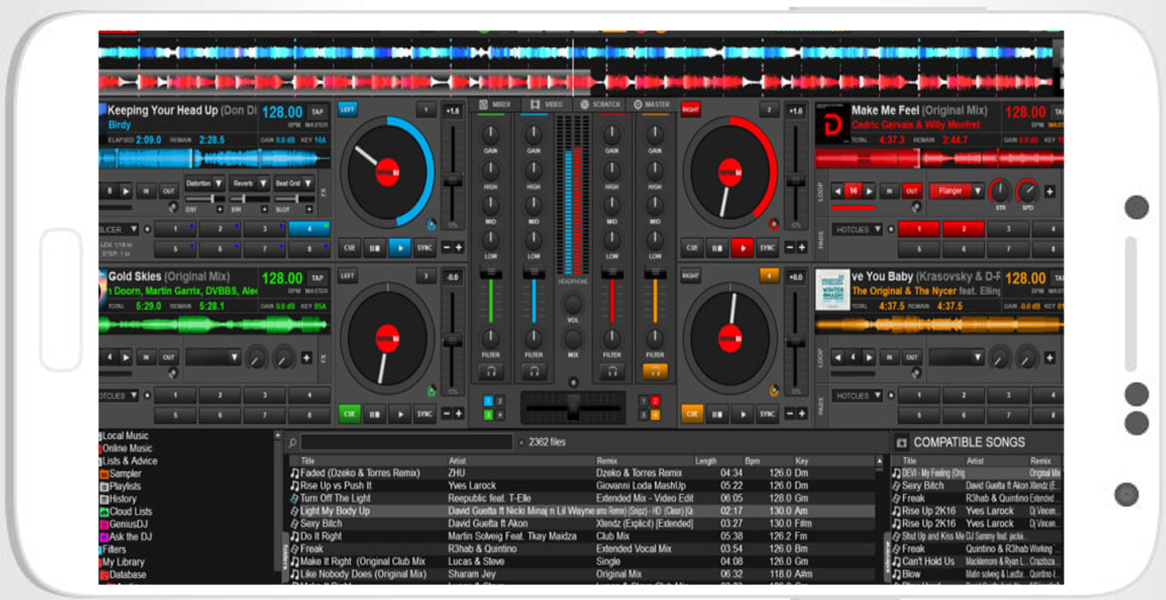The width and height of the screenshot is (1166, 600).
Task: Turn the GAIN knob on the green channel
Action: [x=491, y=135]
